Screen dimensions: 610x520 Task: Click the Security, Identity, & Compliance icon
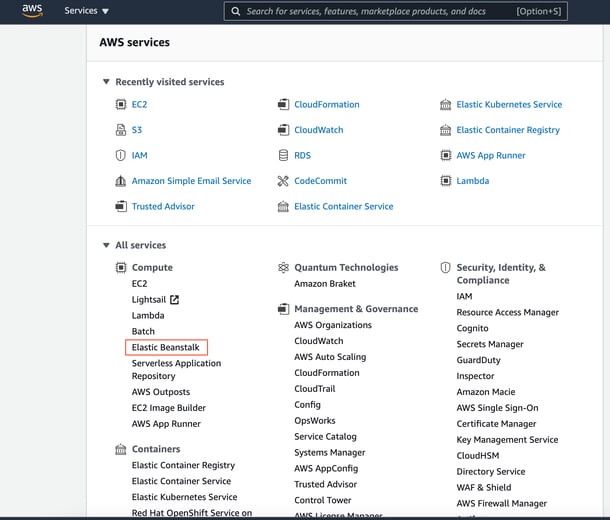coord(445,268)
